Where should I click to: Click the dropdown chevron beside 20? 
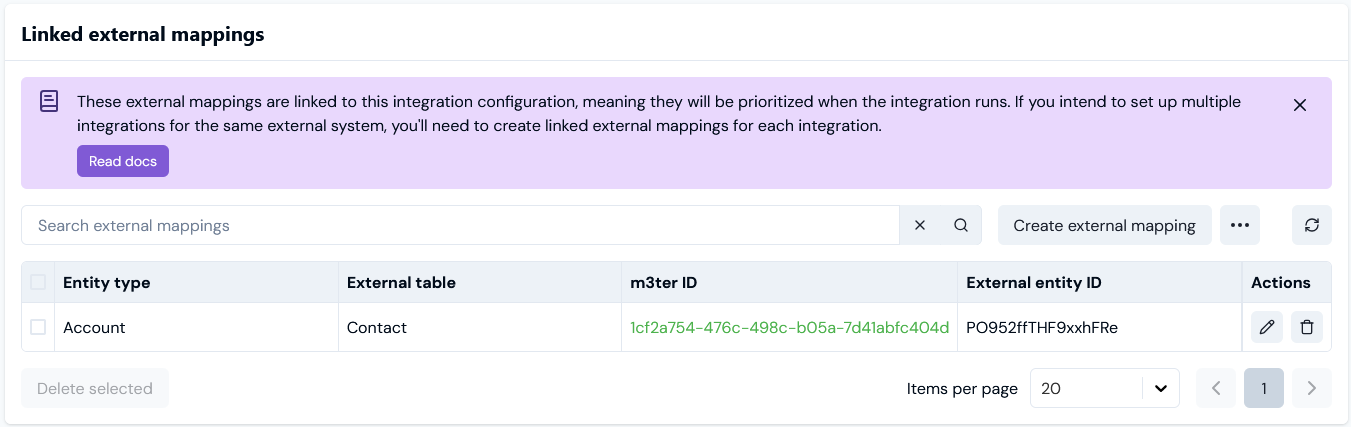1161,388
